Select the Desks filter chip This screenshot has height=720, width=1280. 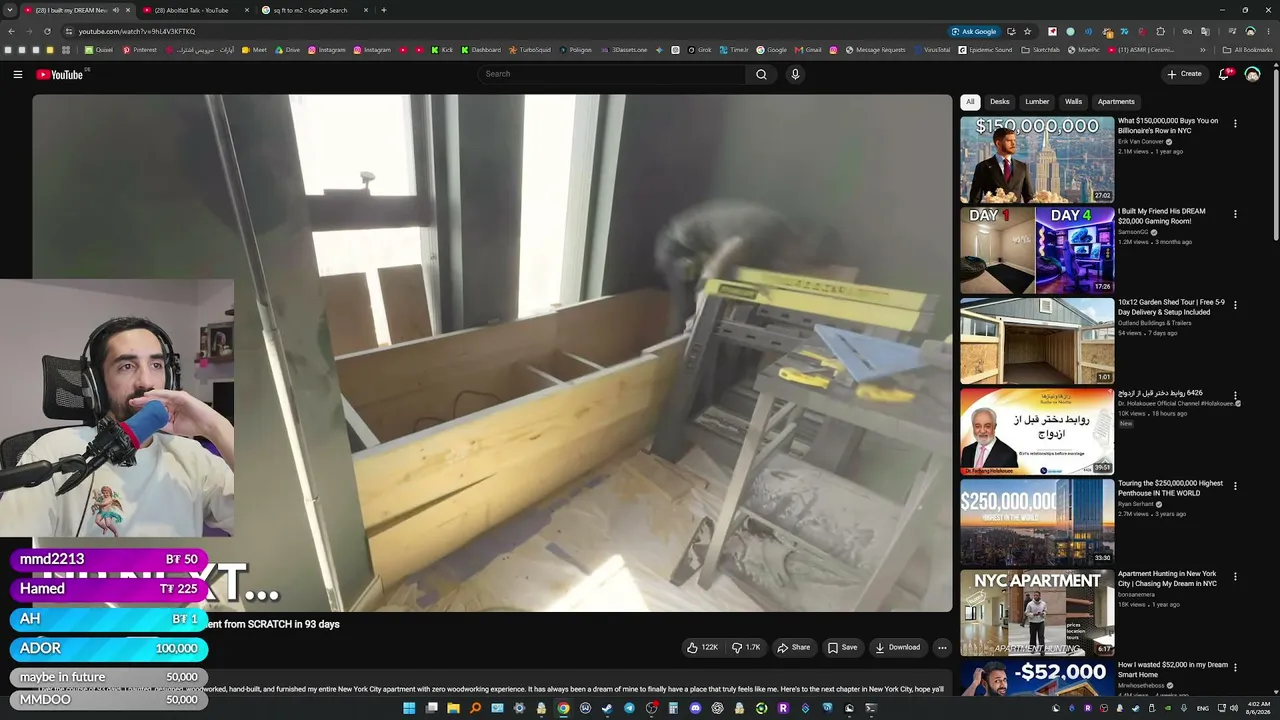1000,102
